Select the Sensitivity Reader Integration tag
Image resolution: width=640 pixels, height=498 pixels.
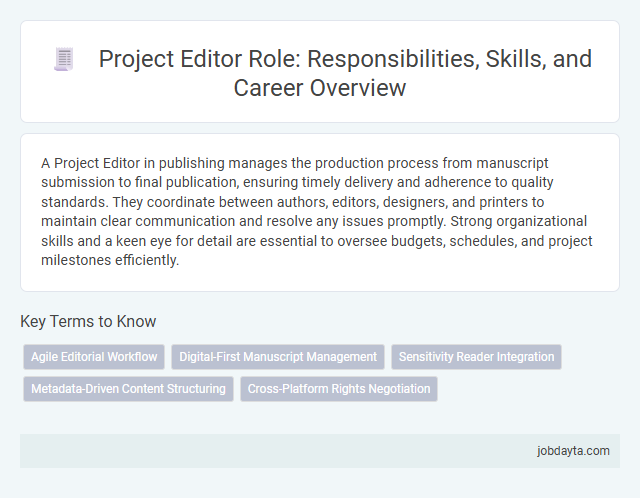(x=476, y=357)
